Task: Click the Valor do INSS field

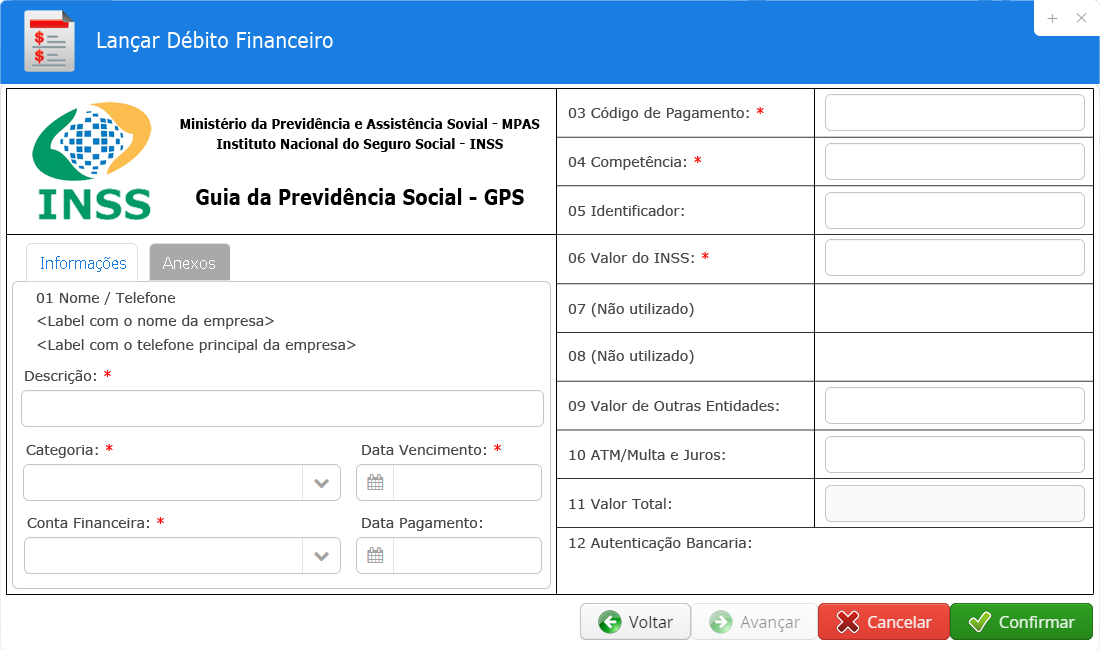Action: pyautogui.click(x=955, y=257)
